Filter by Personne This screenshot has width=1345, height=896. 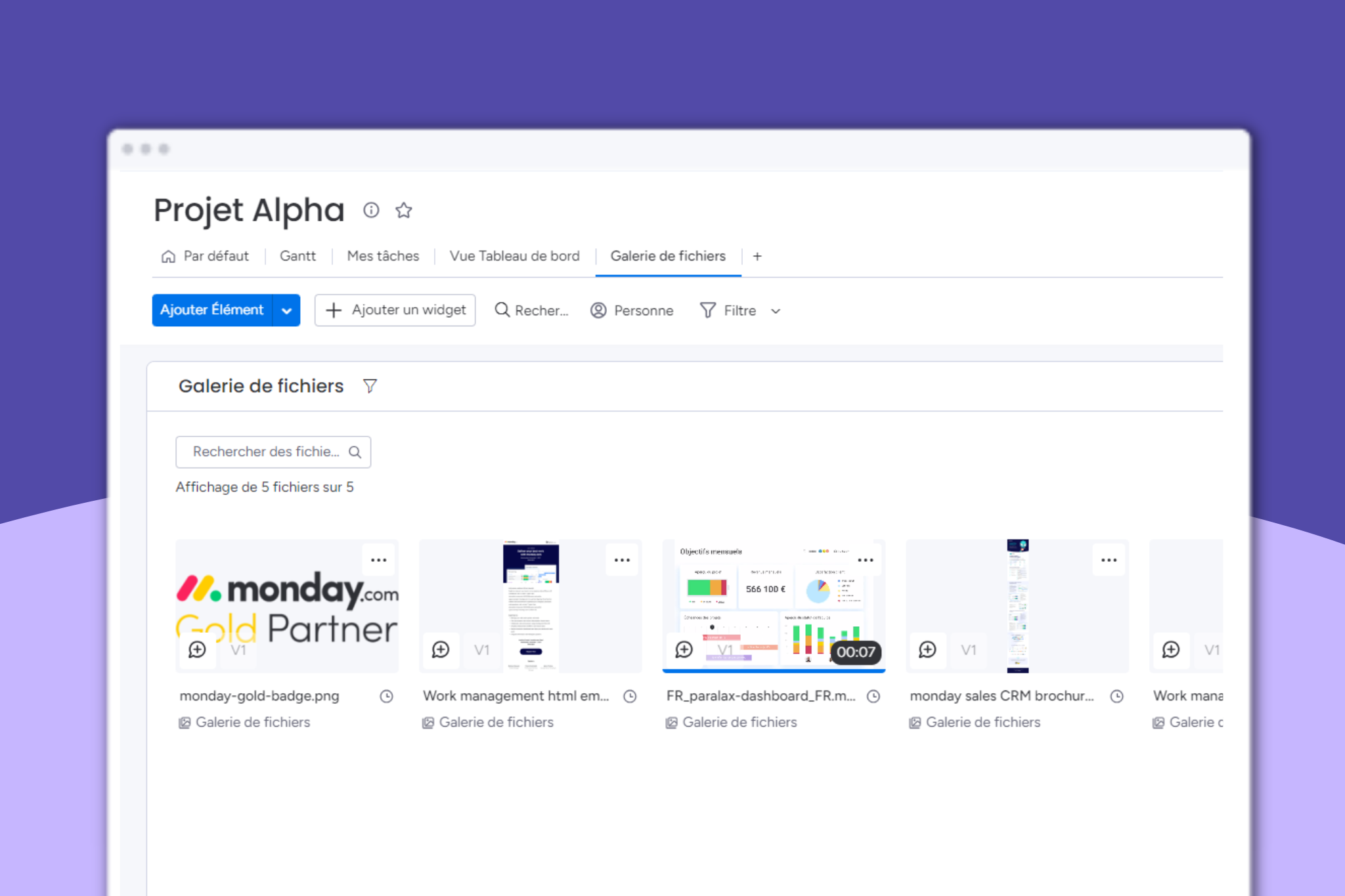click(x=632, y=310)
